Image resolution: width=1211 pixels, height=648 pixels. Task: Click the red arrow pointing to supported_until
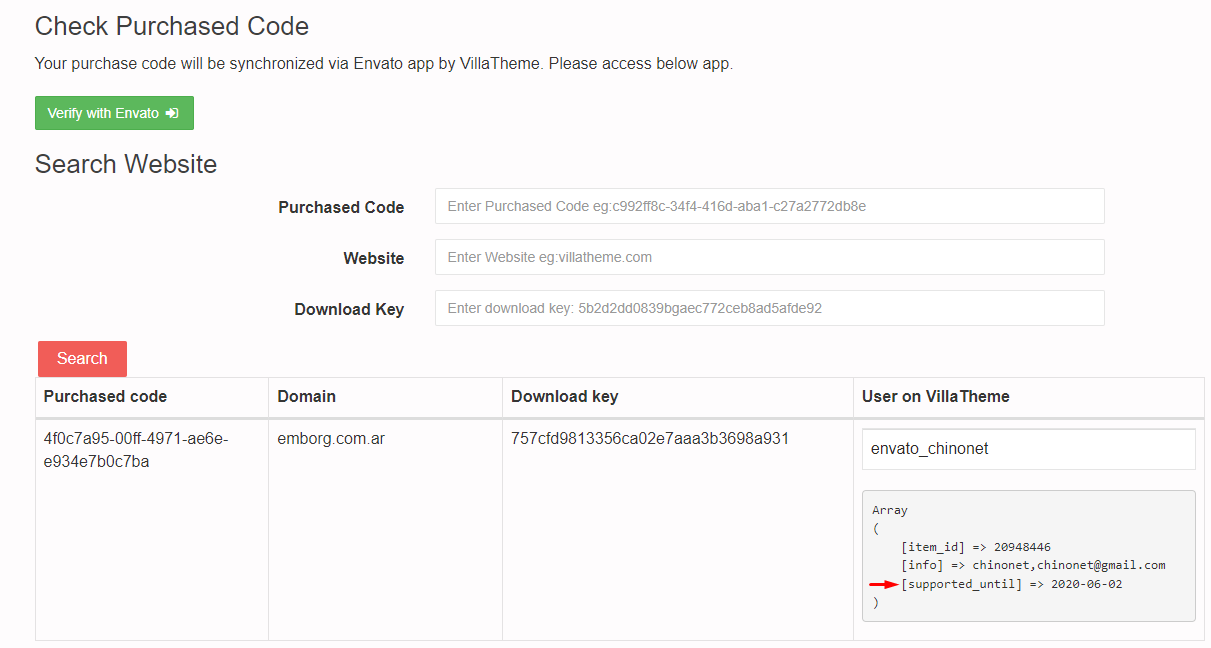(883, 584)
